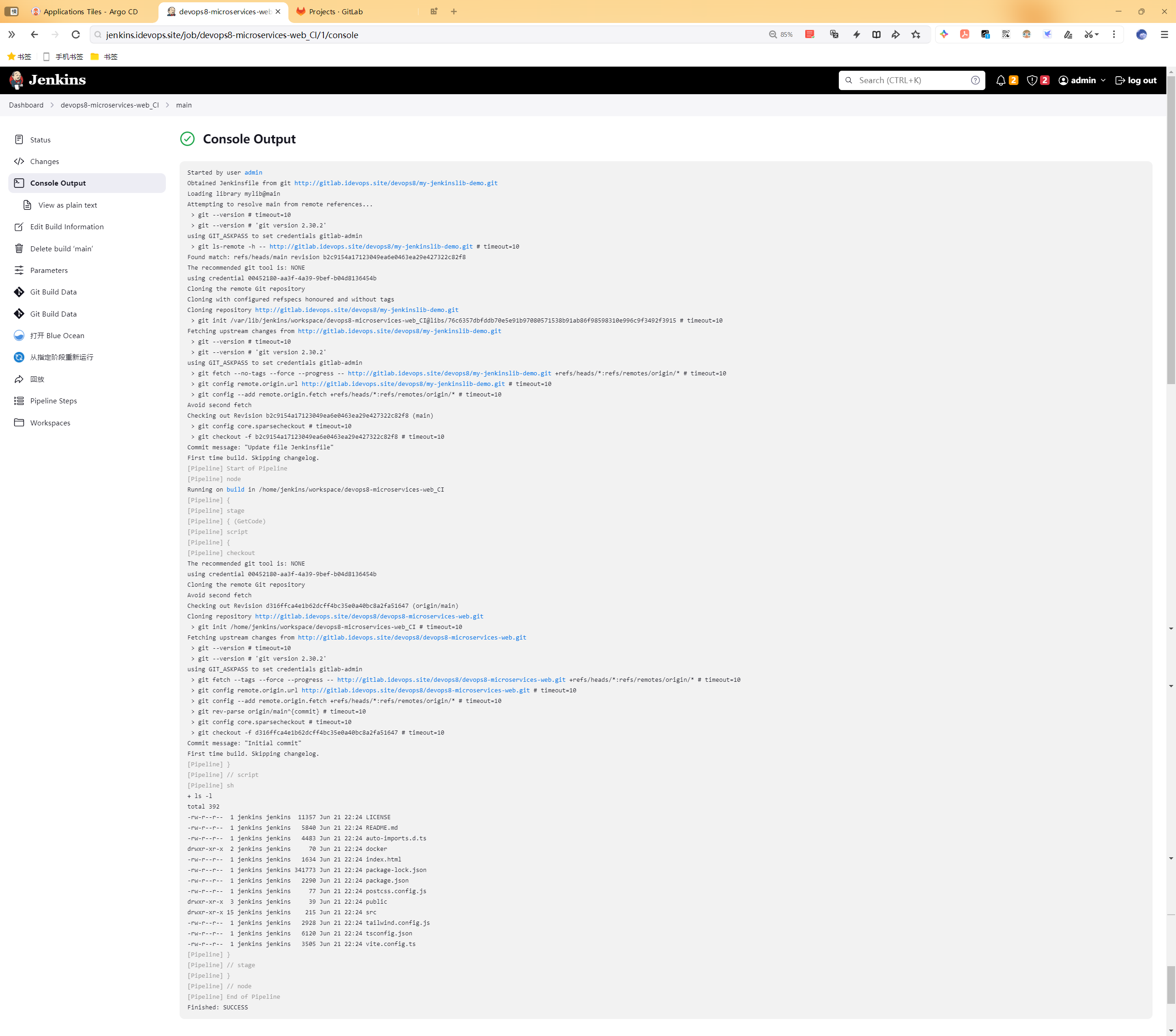Click the Blue Ocean icon
Viewport: 1176px width, 1036px height.
coord(19,335)
